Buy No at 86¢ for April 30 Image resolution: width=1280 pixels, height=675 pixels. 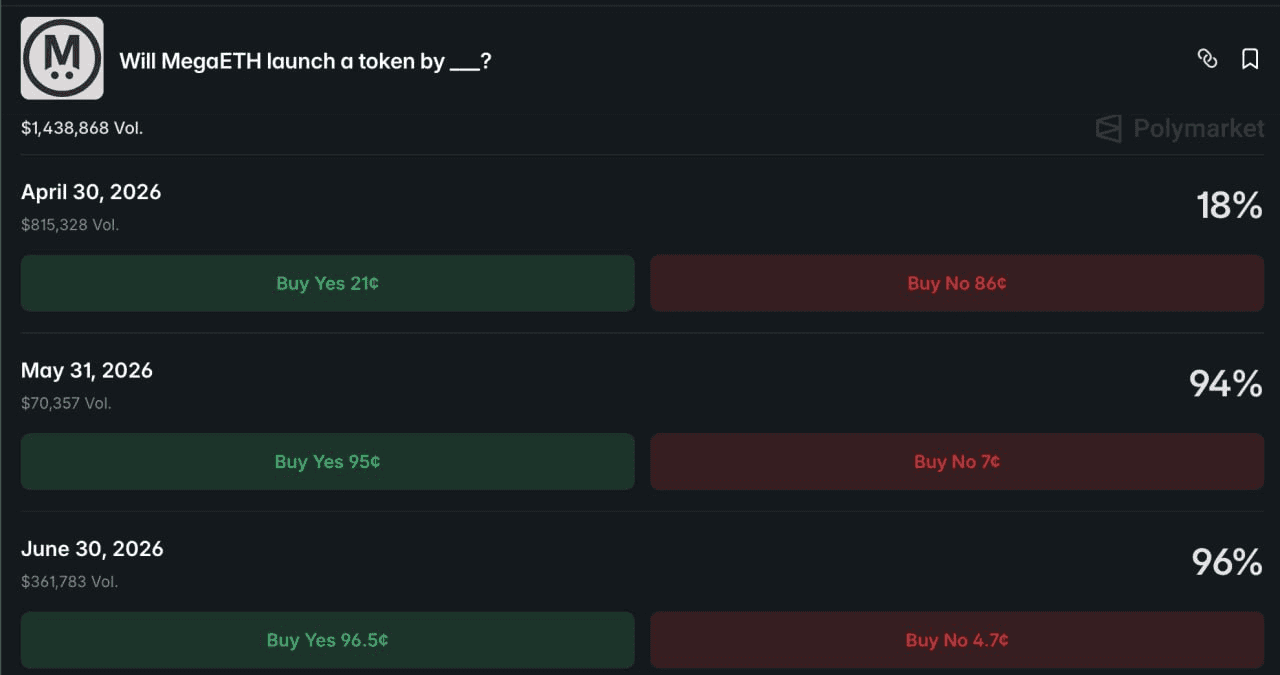click(x=957, y=283)
